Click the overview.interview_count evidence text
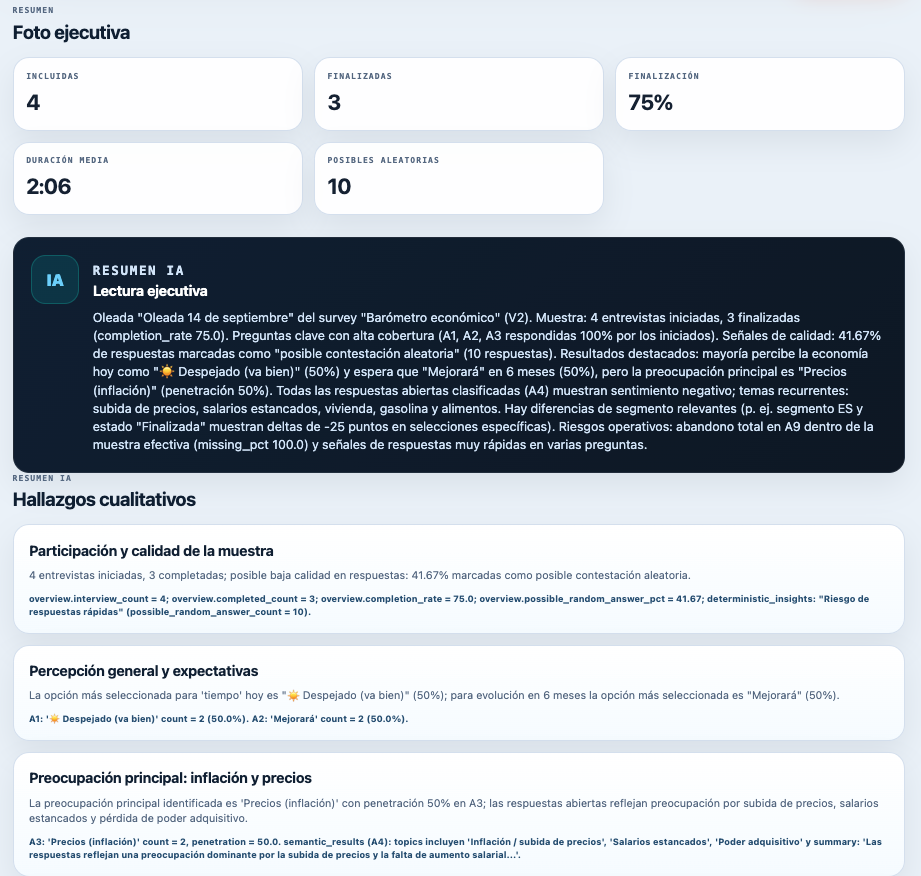Image resolution: width=921 pixels, height=876 pixels. [449, 605]
